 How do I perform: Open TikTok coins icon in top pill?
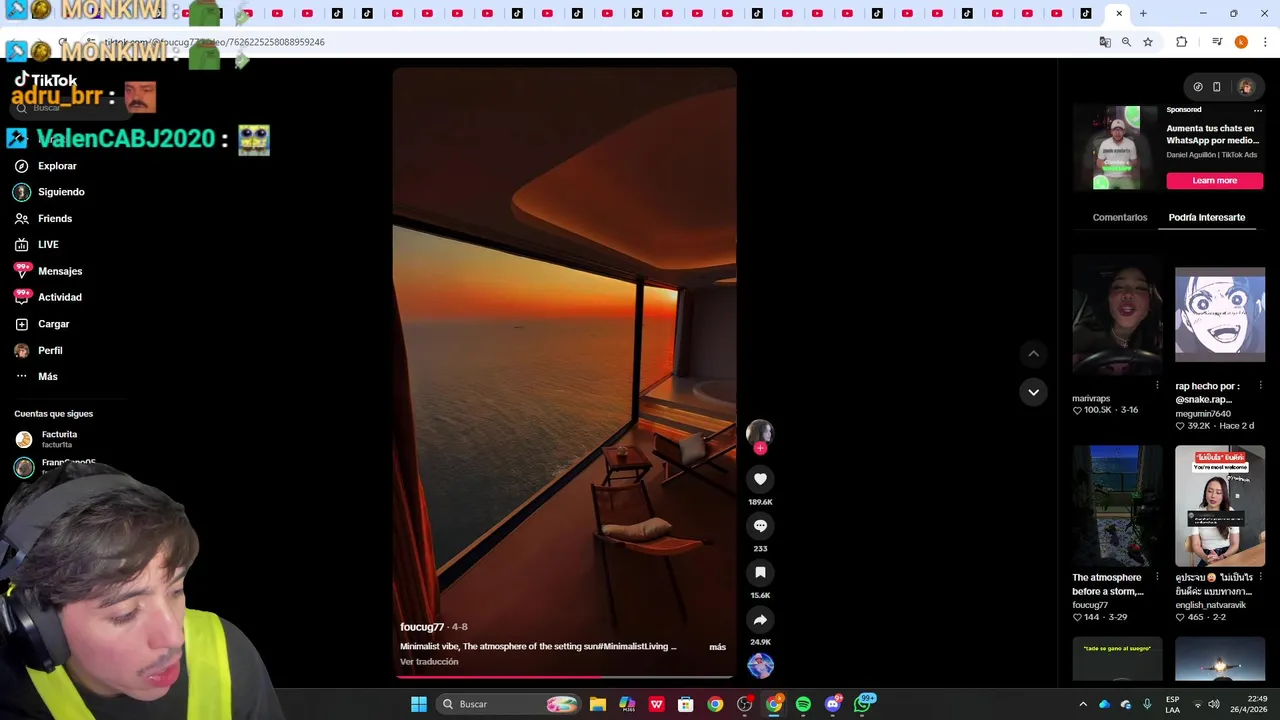pos(1198,87)
